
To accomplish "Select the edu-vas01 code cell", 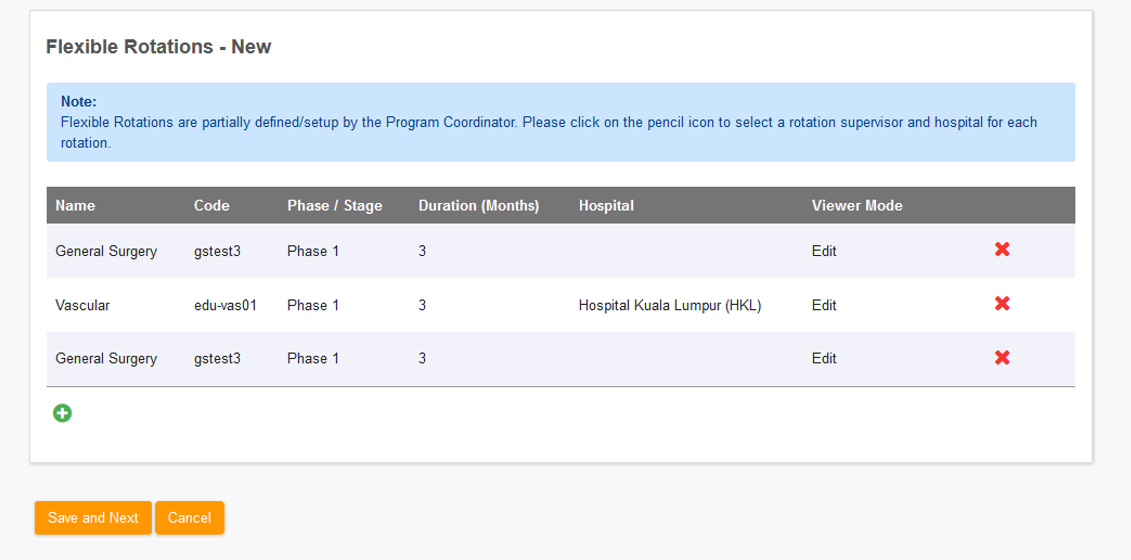I will 225,305.
